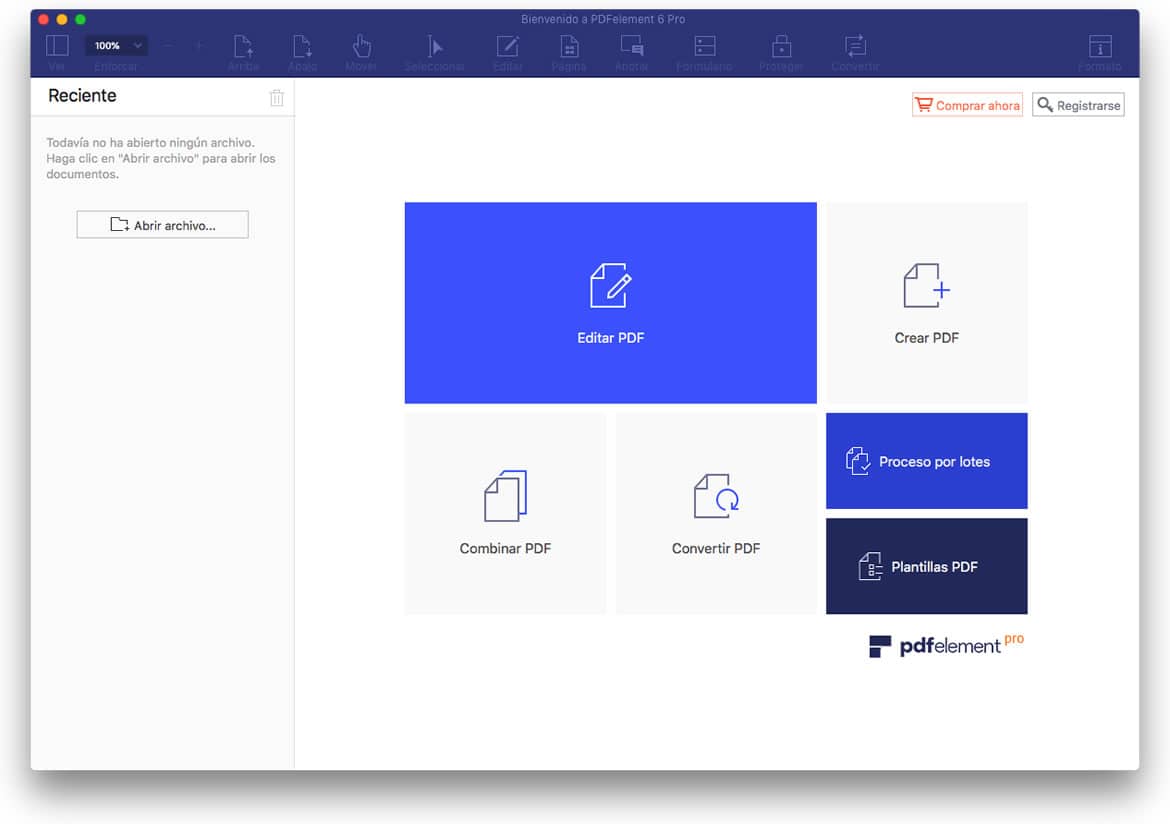Select the Mover hand tool
1170x824 pixels.
(361, 46)
